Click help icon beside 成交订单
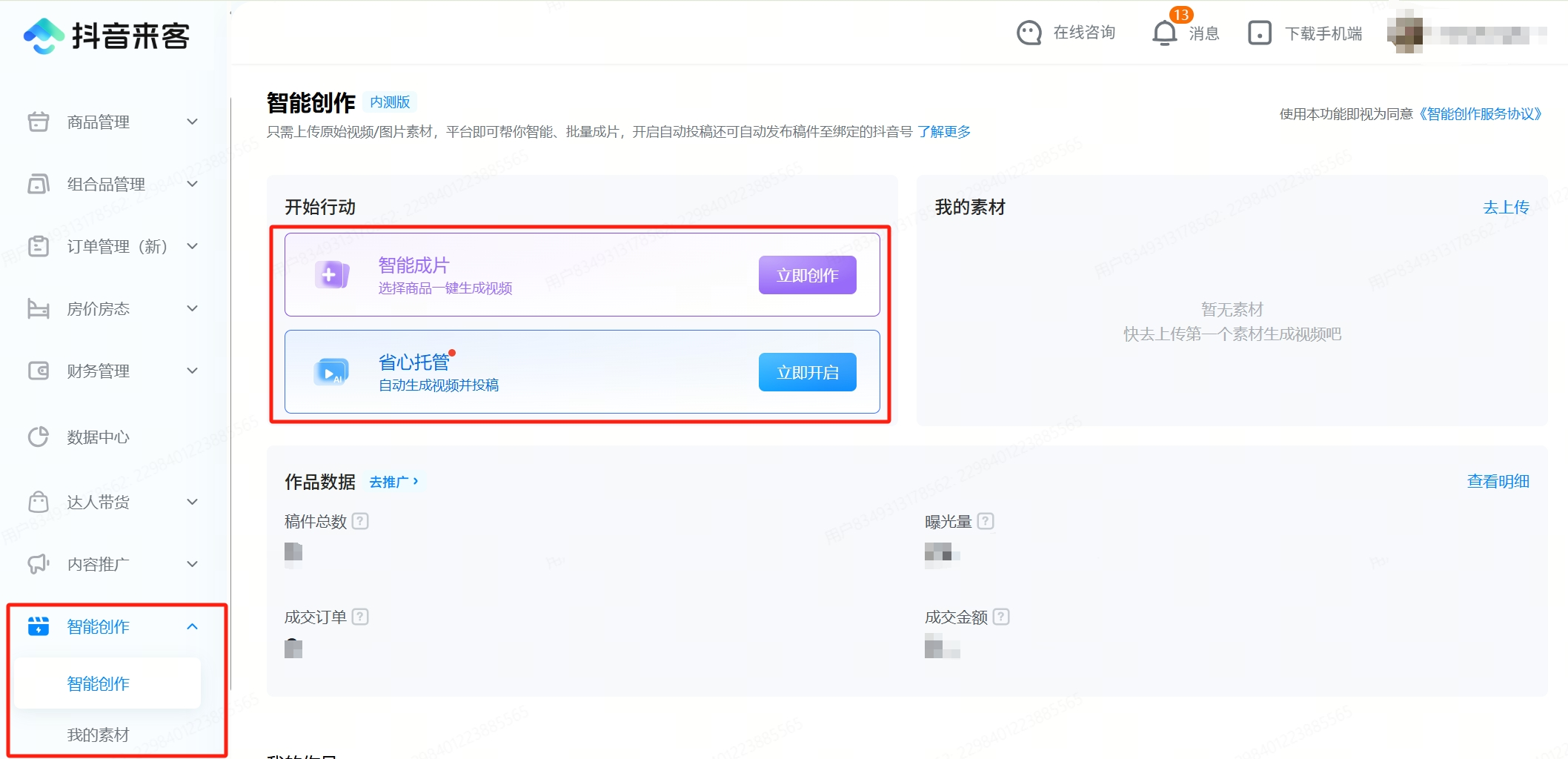Viewport: 1568px width, 759px height. coord(360,617)
